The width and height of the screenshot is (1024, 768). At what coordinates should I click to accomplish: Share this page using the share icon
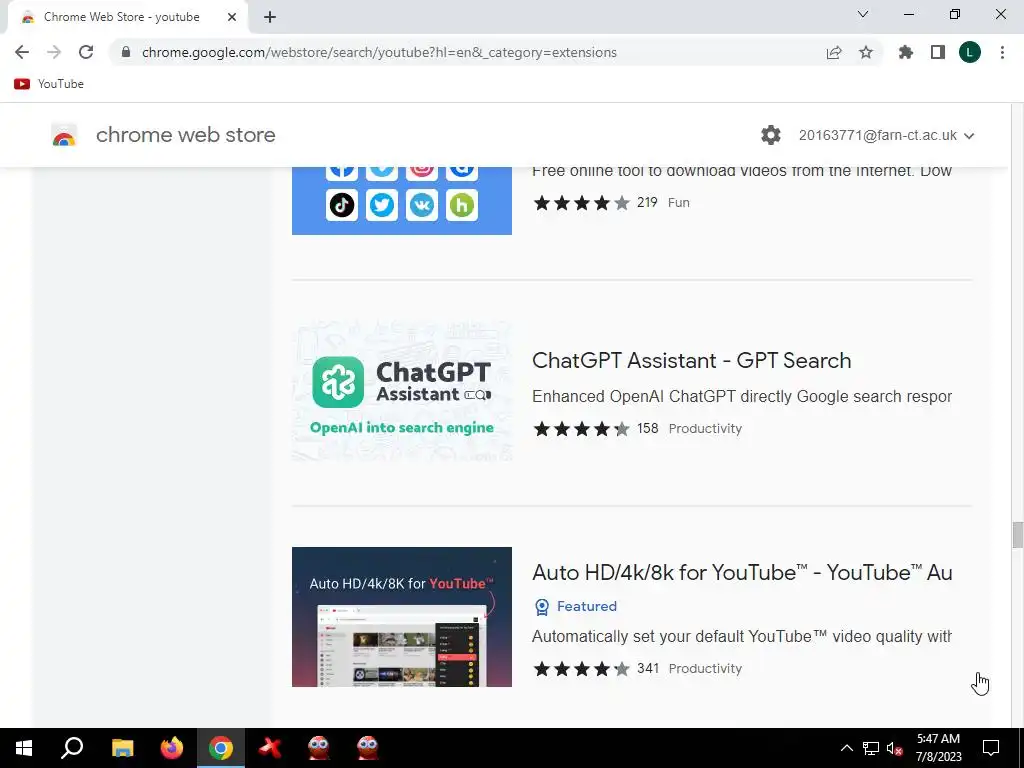coord(834,52)
